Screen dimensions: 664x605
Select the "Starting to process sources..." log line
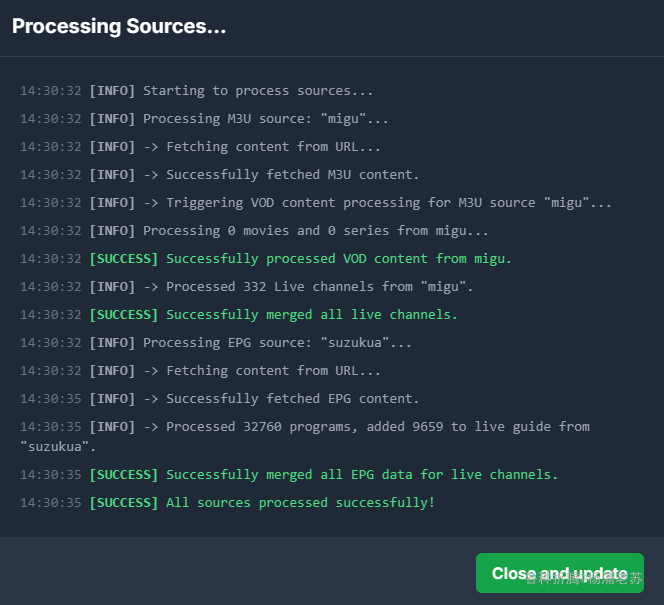246,91
